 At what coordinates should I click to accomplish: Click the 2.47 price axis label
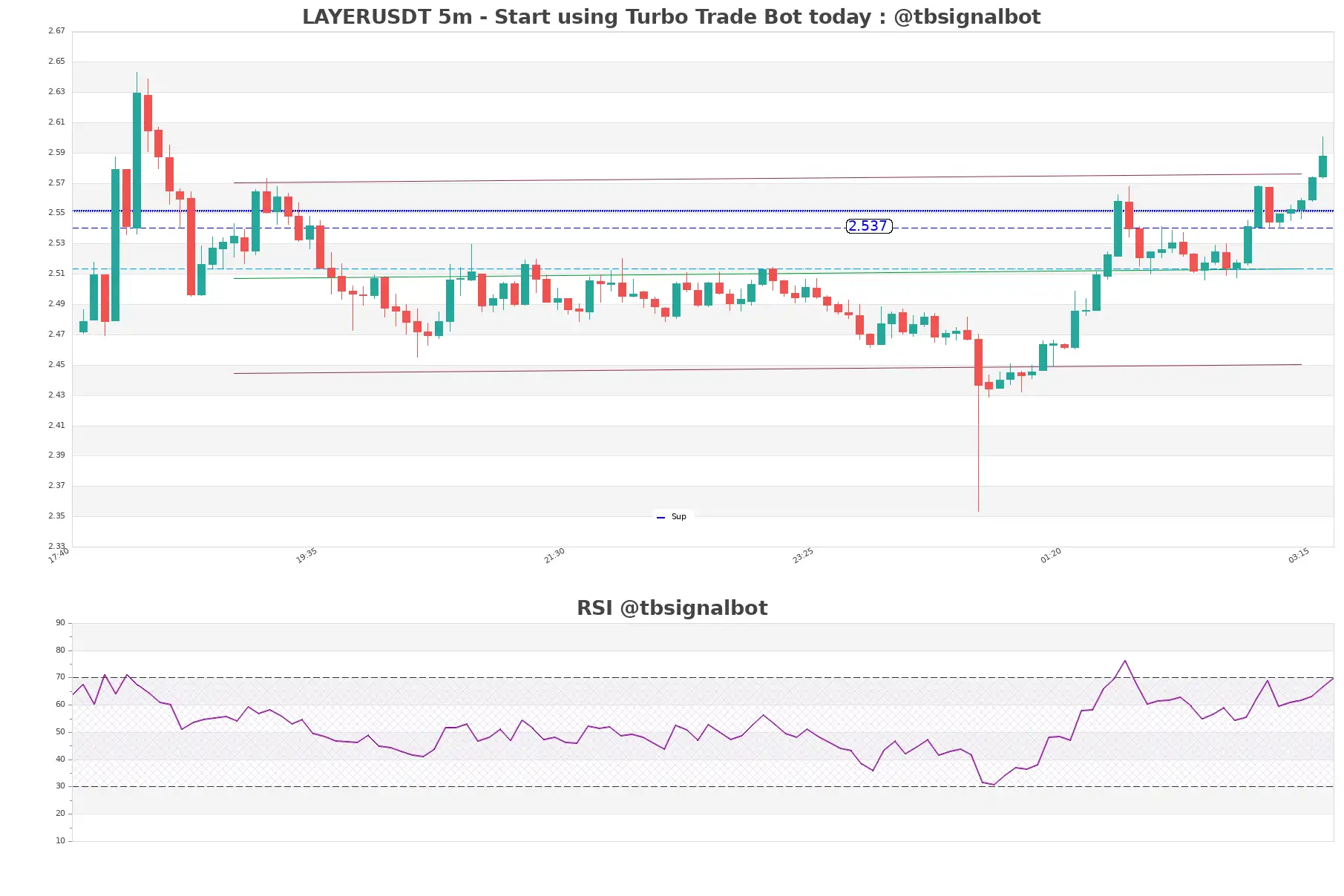tap(56, 335)
